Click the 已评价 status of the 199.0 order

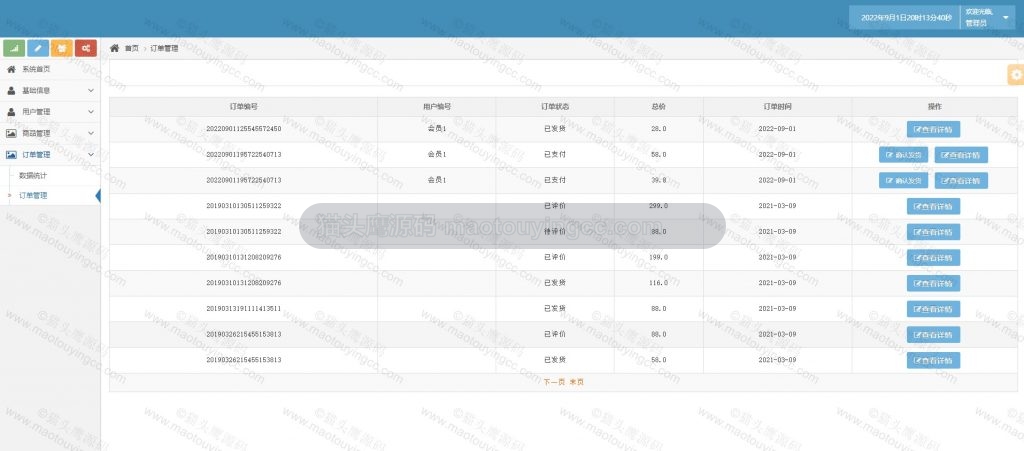[554, 257]
